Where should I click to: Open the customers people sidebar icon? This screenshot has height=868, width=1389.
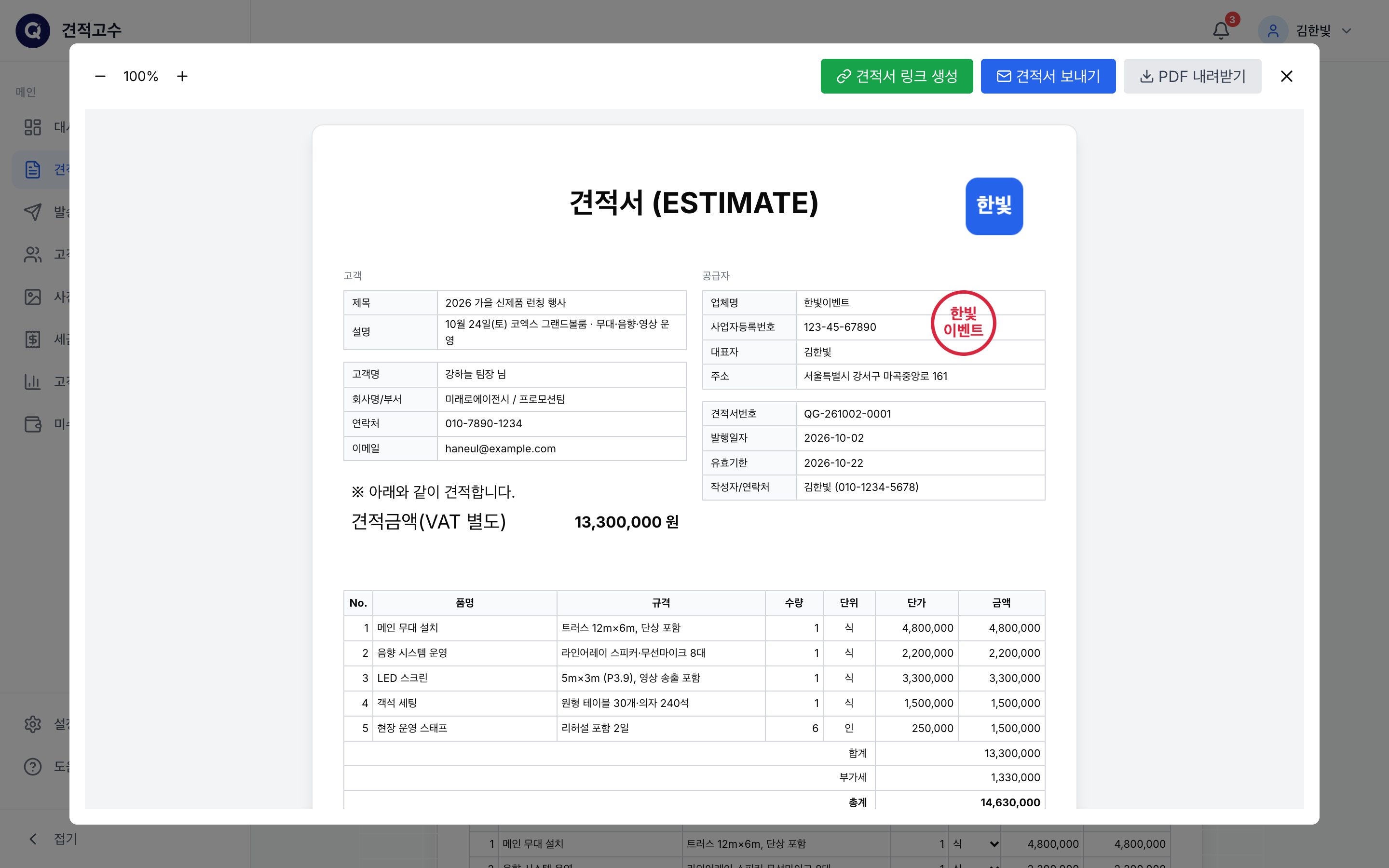coord(33,254)
